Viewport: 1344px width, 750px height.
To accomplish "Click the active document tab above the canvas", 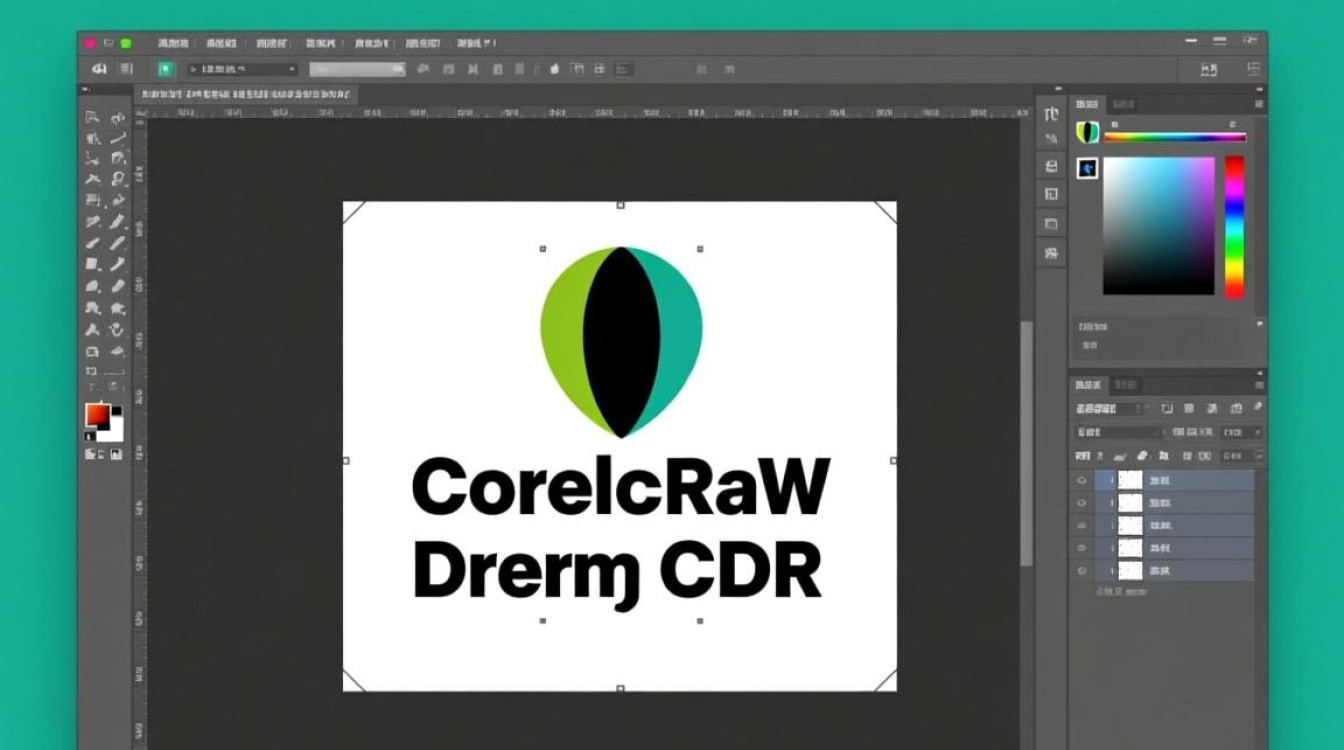I will click(245, 93).
